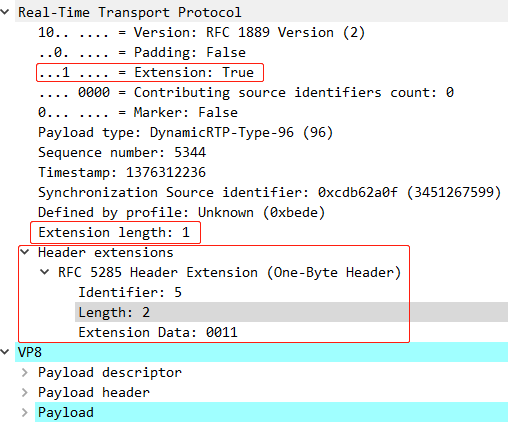Select Timestamp: 1376312236 row

coord(122,172)
